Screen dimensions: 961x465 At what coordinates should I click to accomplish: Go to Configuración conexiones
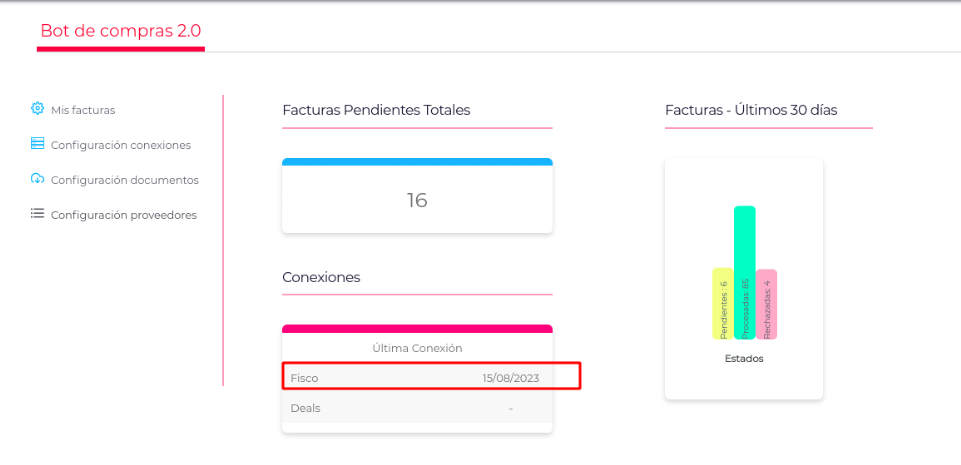pyautogui.click(x=120, y=145)
